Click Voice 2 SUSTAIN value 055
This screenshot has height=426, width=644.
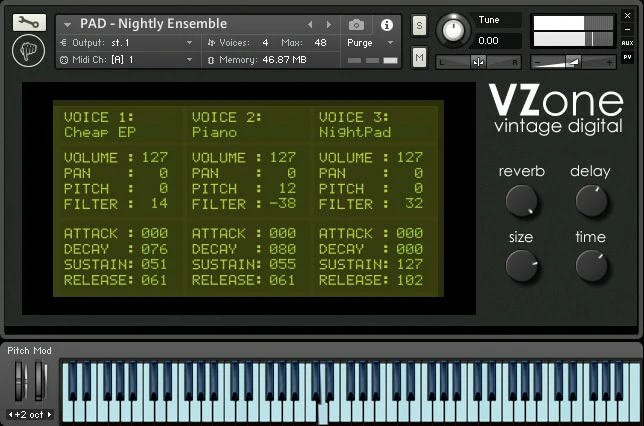(282, 264)
